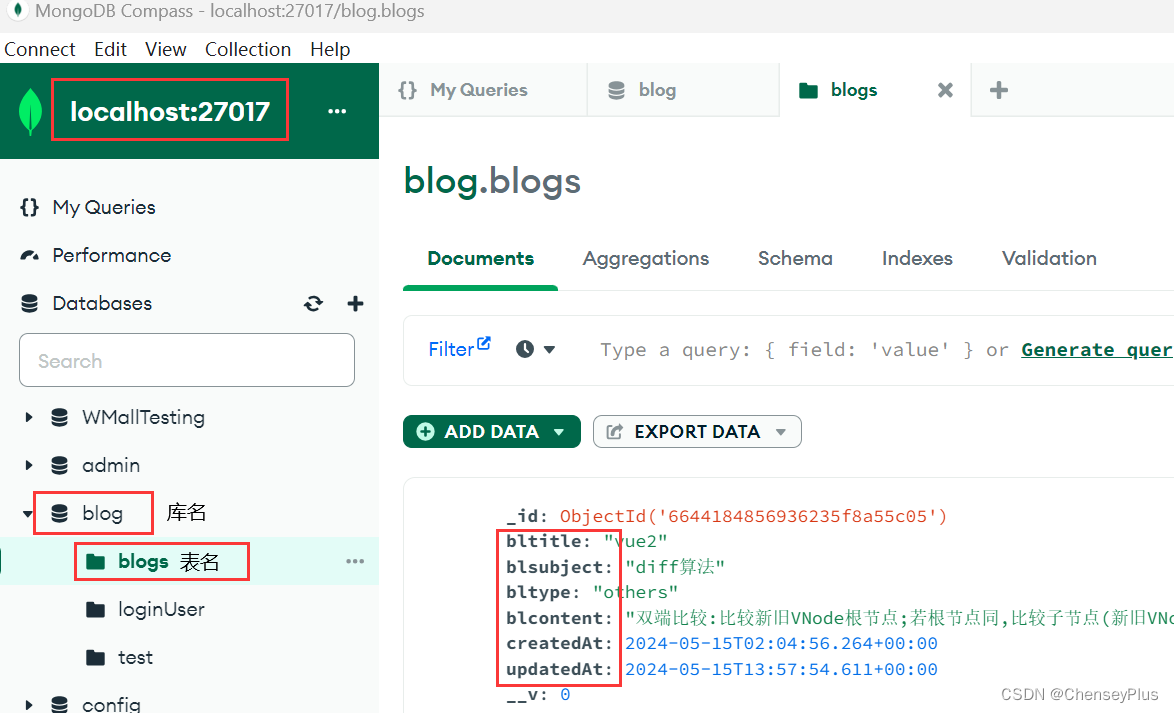Open the test collection
Viewport: 1174px width, 713px height.
click(x=135, y=657)
